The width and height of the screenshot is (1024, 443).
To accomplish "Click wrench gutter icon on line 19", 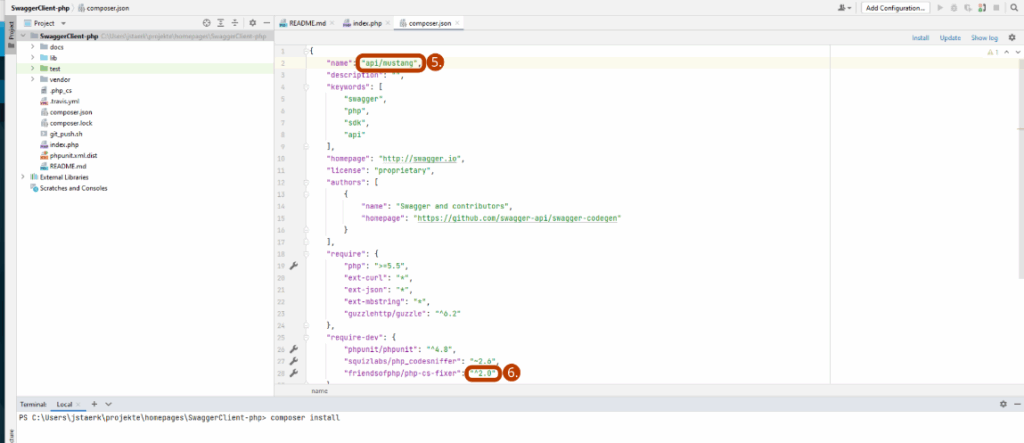I will point(293,266).
